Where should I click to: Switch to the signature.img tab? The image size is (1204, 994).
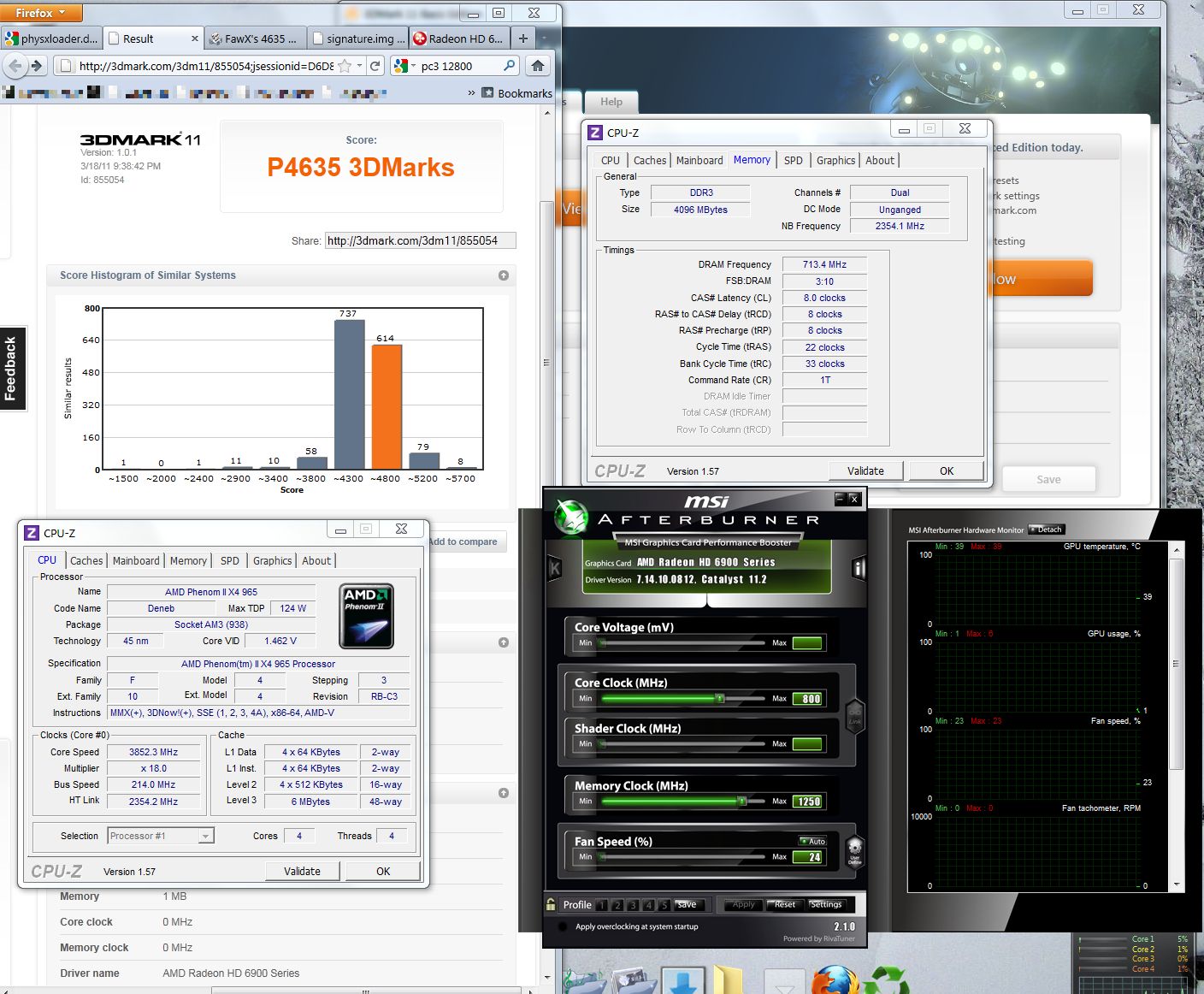point(358,38)
